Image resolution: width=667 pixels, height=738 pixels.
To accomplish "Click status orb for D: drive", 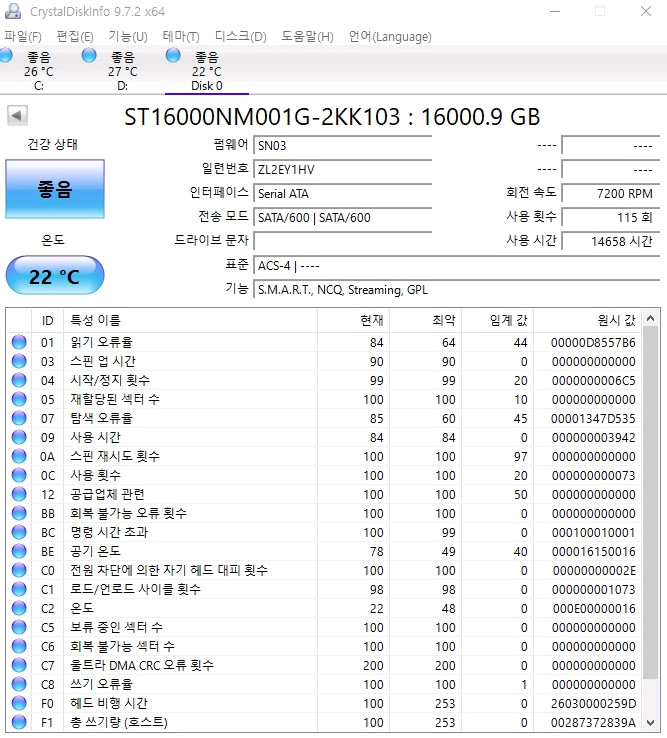I will (89, 56).
